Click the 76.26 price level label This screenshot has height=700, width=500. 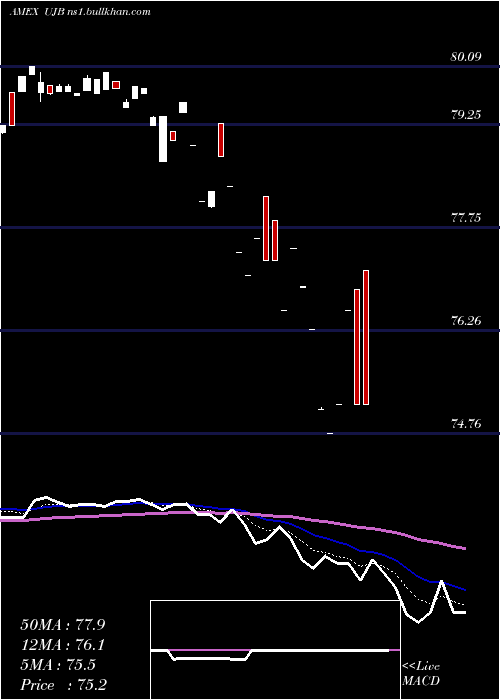(466, 321)
